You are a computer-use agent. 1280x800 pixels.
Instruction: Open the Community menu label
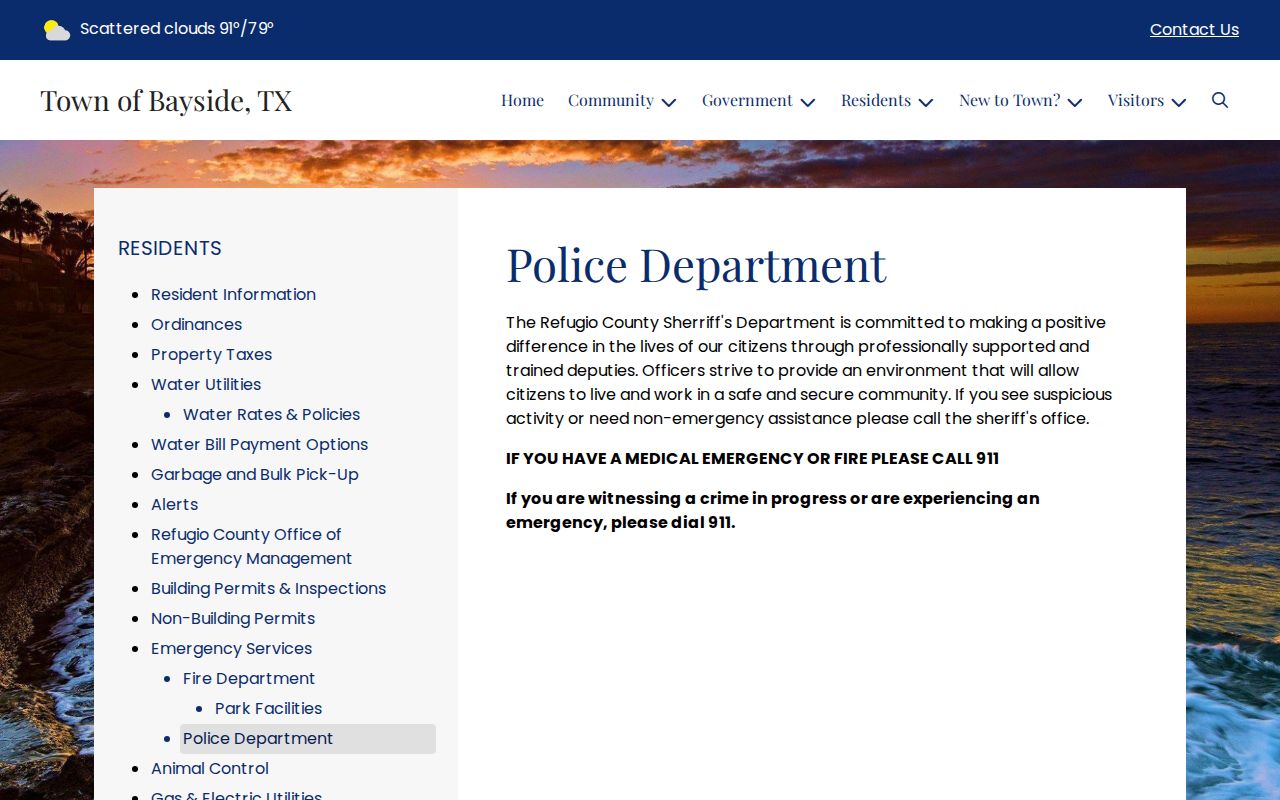(x=611, y=100)
